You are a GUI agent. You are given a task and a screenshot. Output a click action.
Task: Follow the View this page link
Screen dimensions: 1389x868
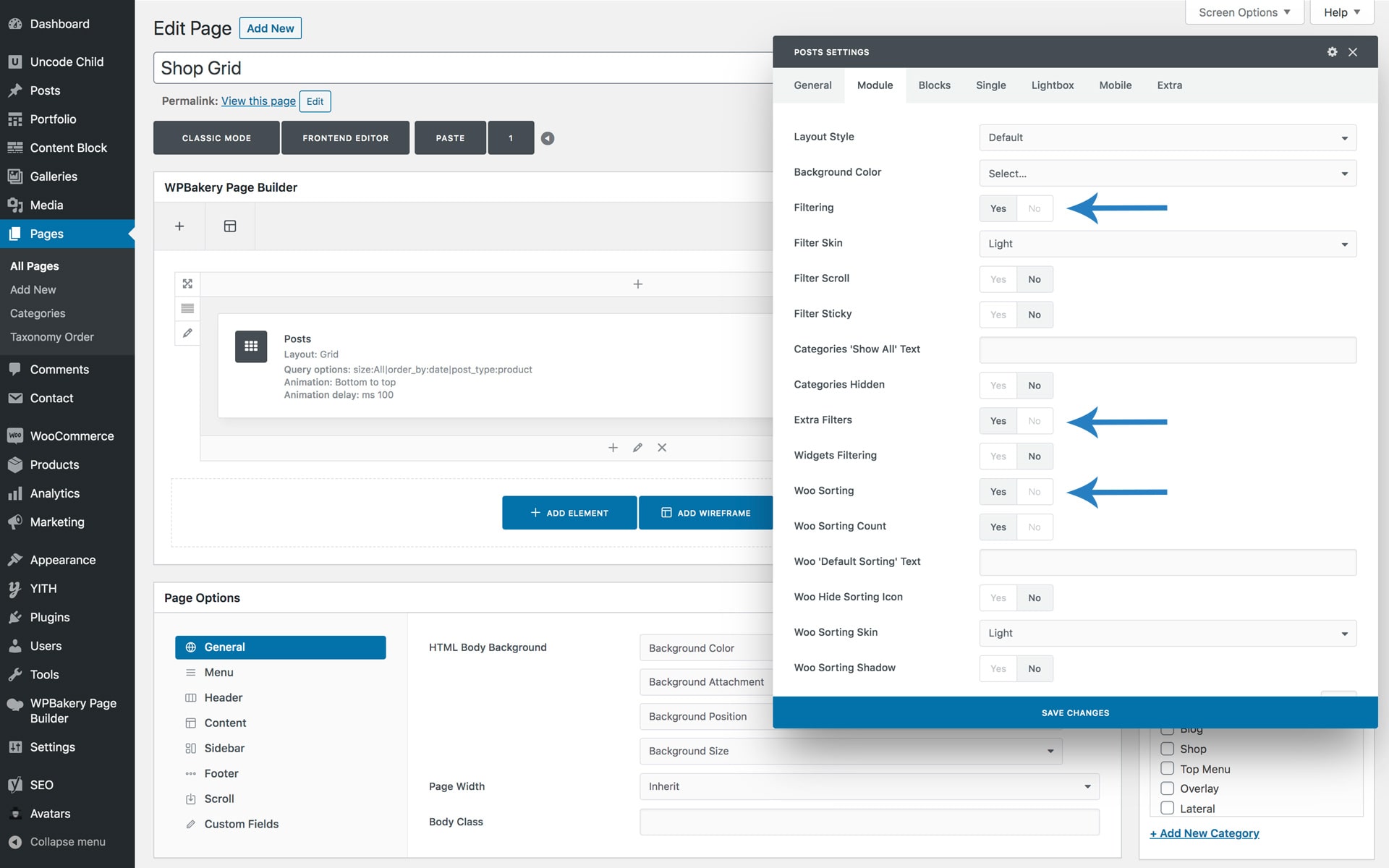coord(258,101)
